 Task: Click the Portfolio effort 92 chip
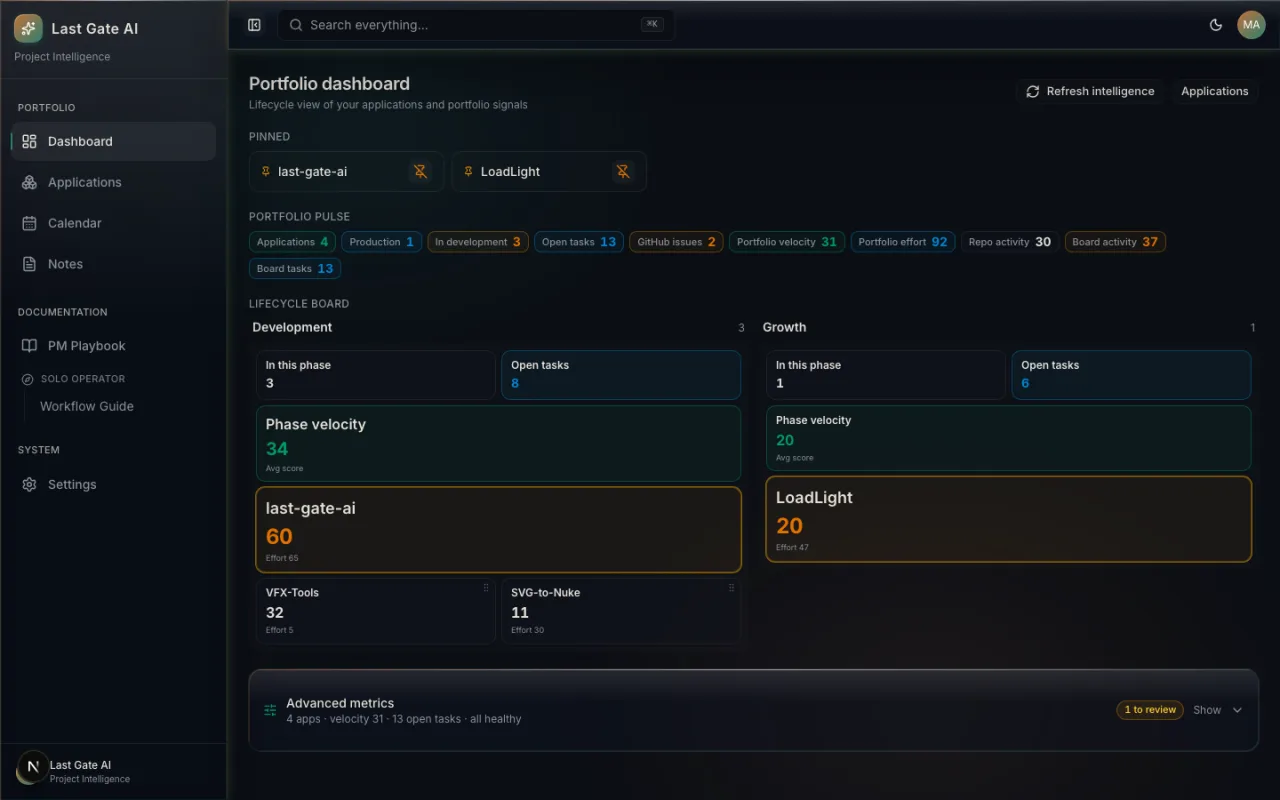tap(903, 242)
